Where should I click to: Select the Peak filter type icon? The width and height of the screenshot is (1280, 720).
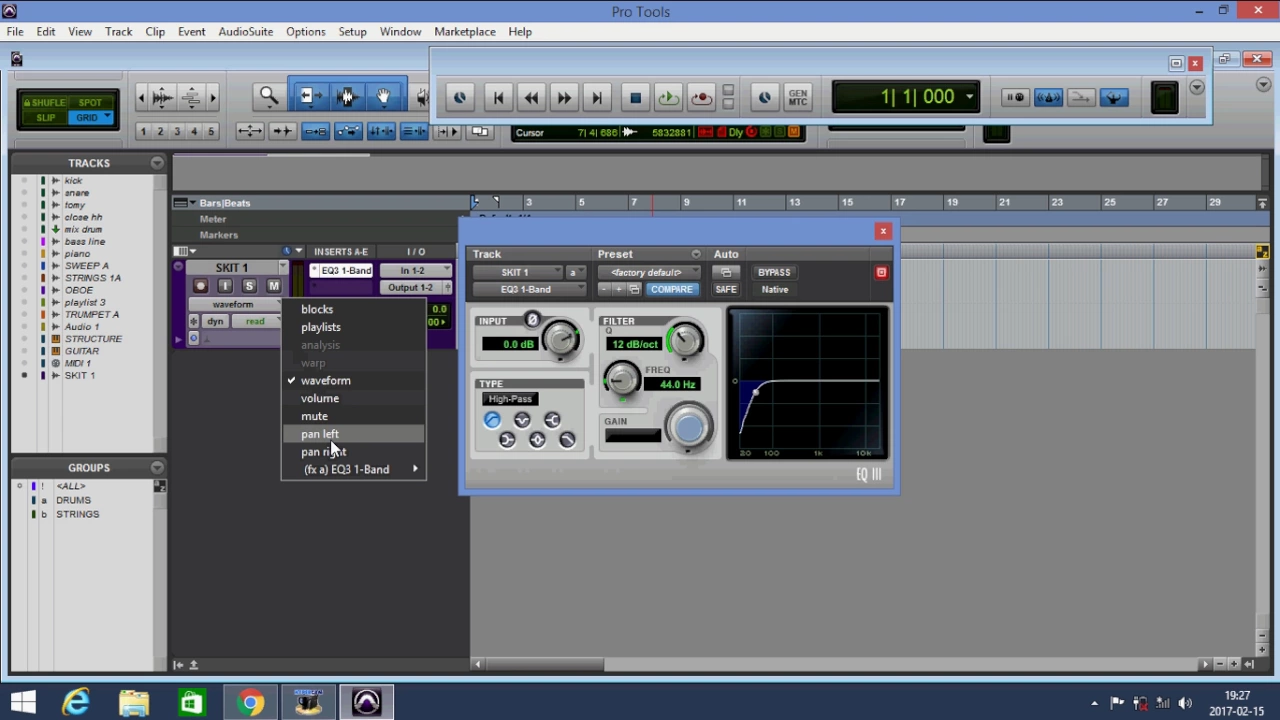[537, 440]
